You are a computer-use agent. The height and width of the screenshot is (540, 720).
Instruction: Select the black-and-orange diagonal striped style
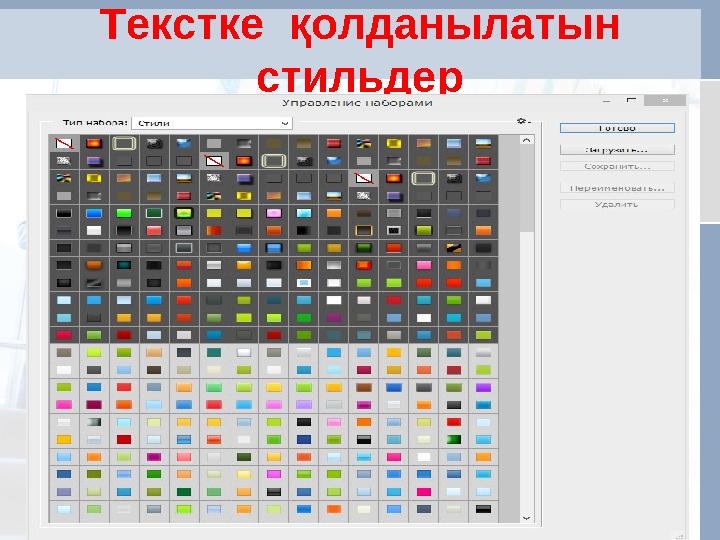coord(454,248)
